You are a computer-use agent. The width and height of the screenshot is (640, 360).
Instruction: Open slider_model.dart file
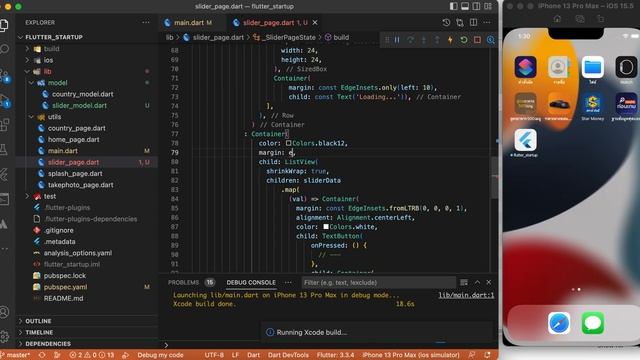(79, 105)
